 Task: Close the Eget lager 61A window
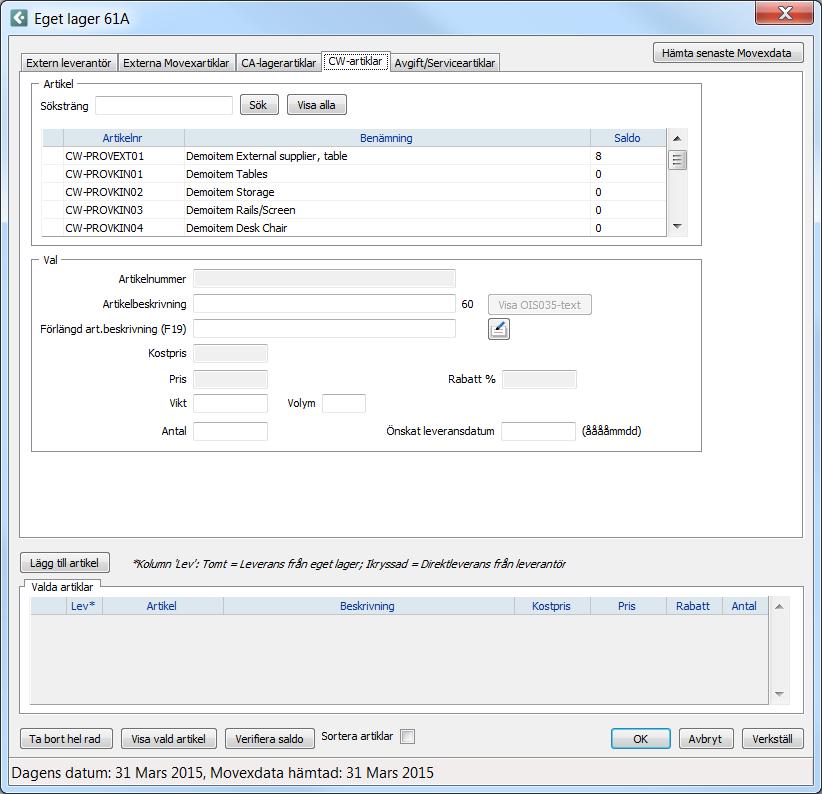(x=784, y=13)
